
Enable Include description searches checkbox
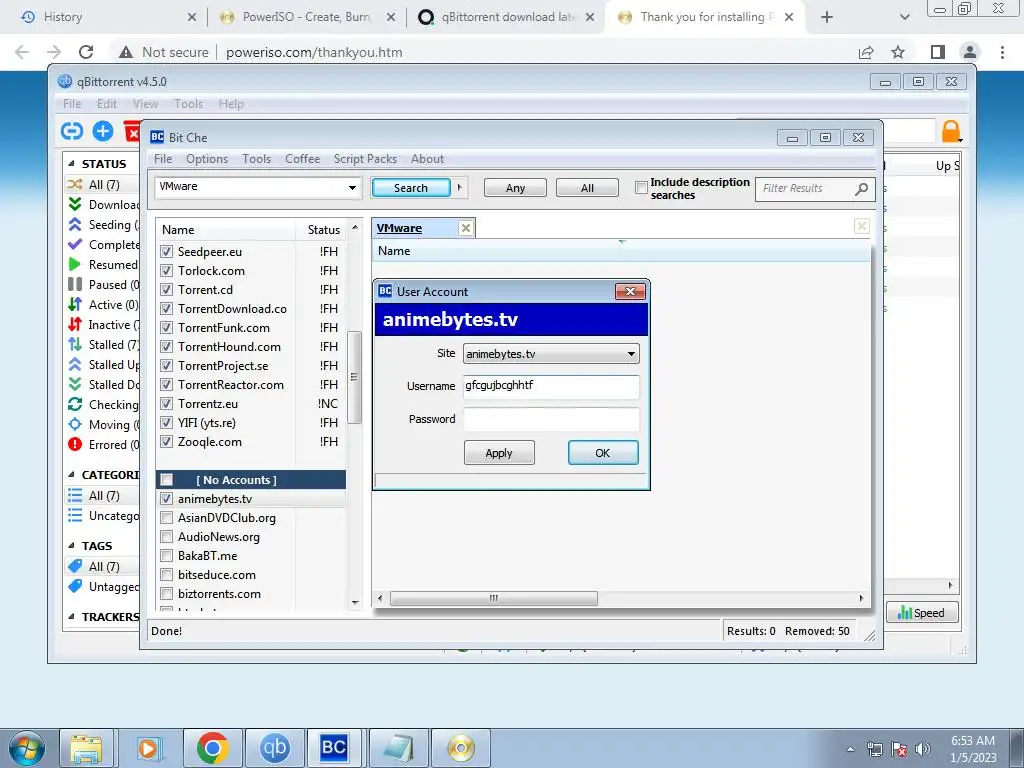pyautogui.click(x=641, y=188)
